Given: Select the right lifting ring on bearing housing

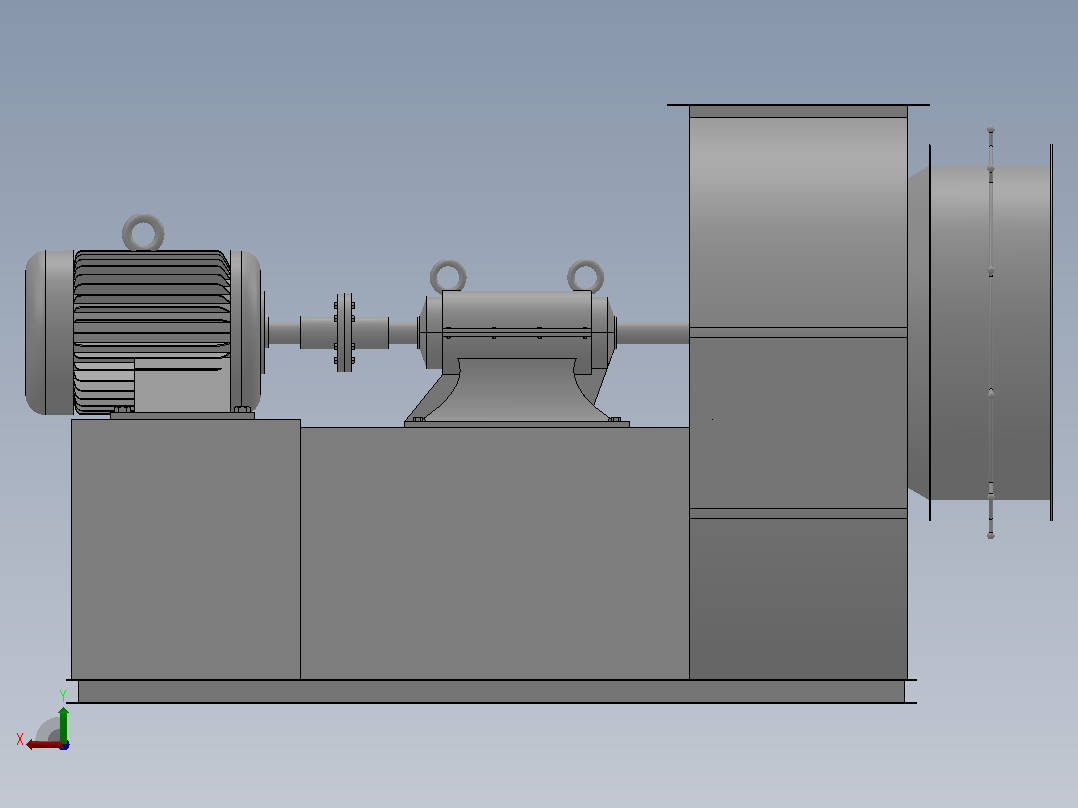Looking at the screenshot, I should click(x=586, y=276).
